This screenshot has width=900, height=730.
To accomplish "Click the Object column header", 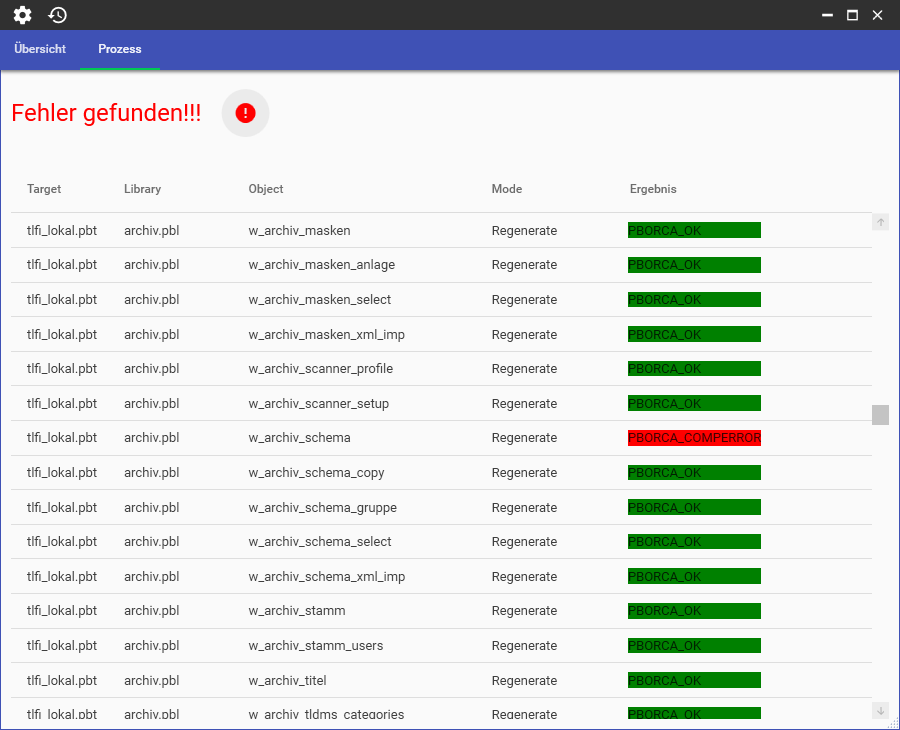I will coord(266,189).
